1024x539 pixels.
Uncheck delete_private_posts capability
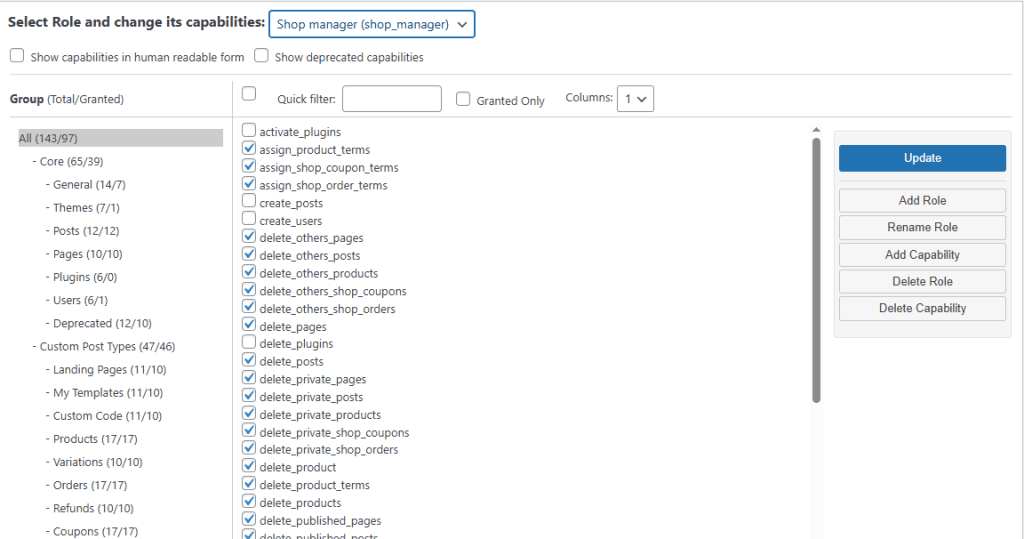click(x=249, y=395)
